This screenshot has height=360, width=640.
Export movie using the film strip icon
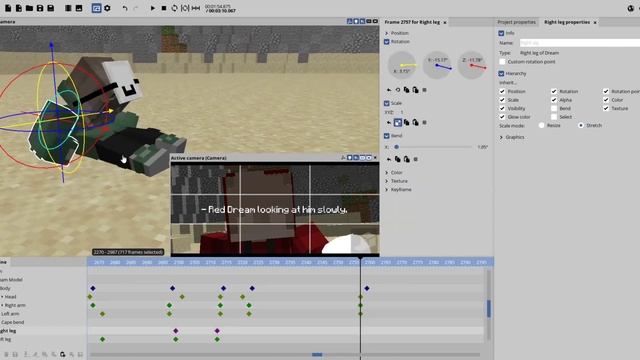click(68, 8)
